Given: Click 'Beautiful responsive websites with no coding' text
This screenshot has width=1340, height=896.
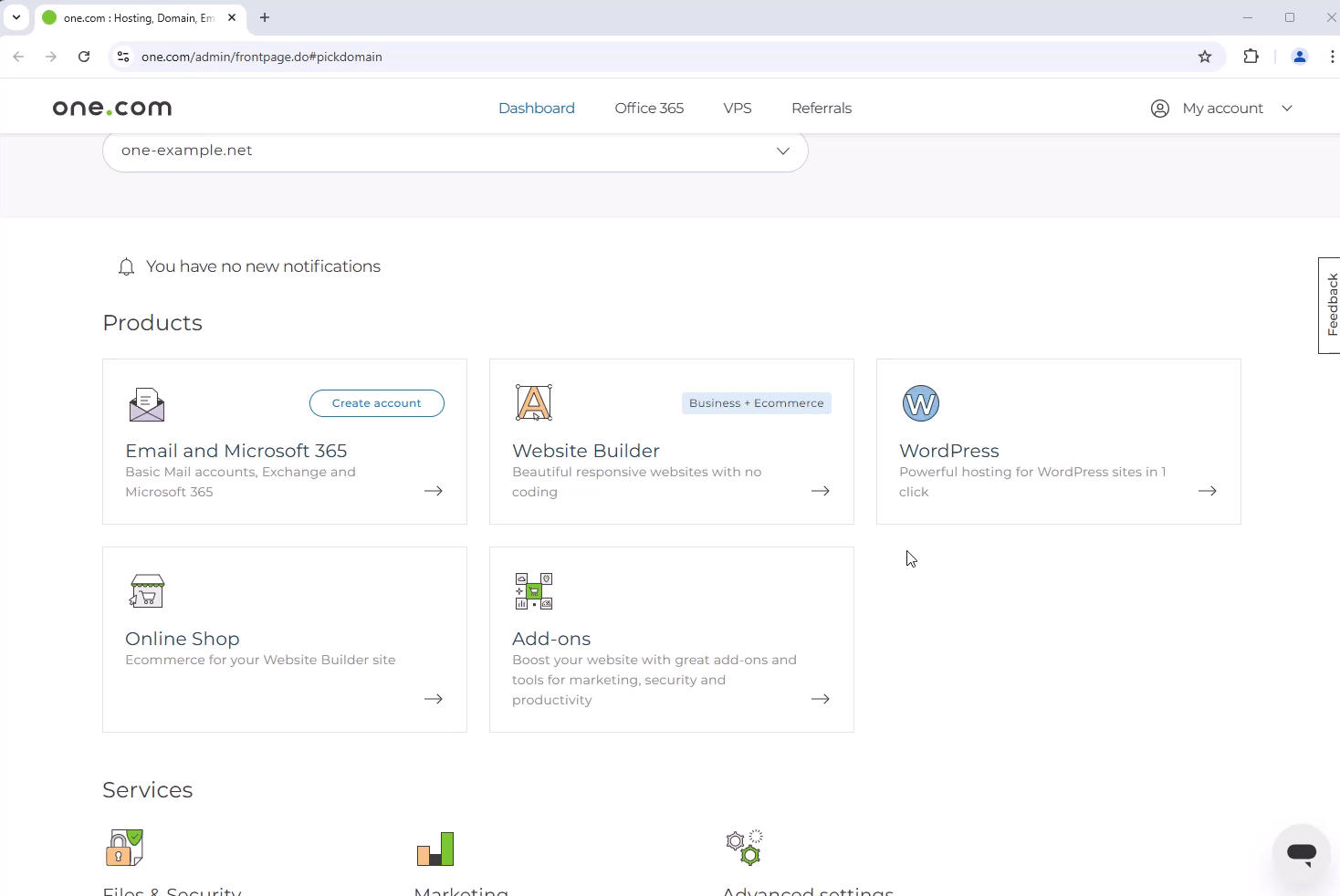Looking at the screenshot, I should coord(637,482).
